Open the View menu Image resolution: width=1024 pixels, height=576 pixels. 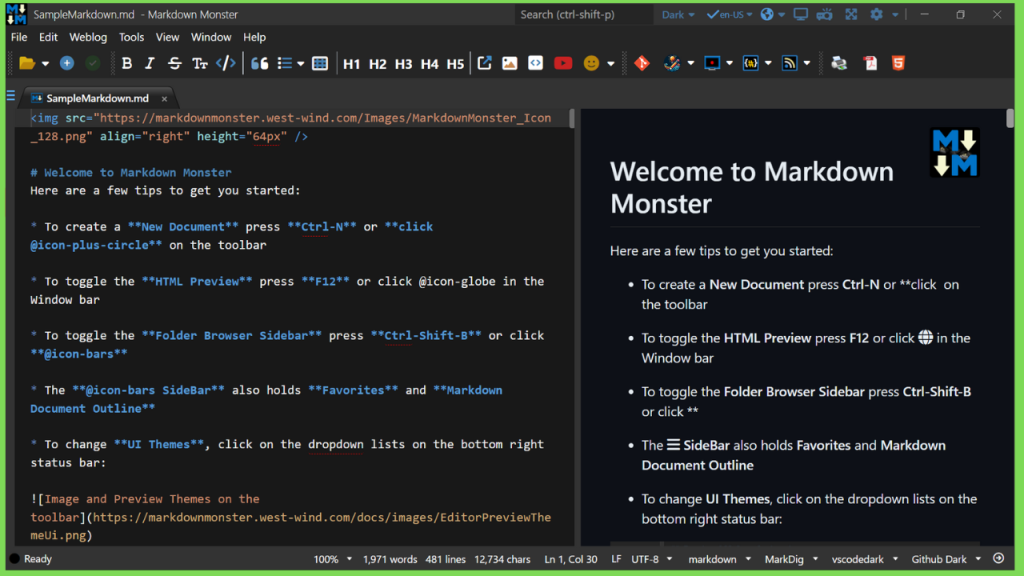coord(167,37)
